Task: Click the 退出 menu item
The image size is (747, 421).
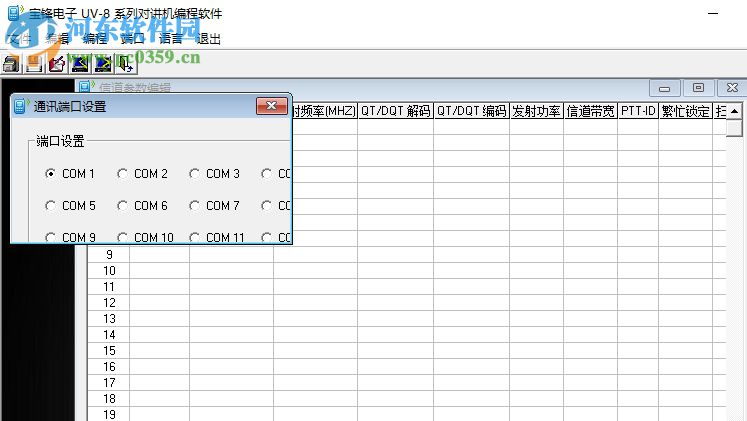Action: point(209,39)
